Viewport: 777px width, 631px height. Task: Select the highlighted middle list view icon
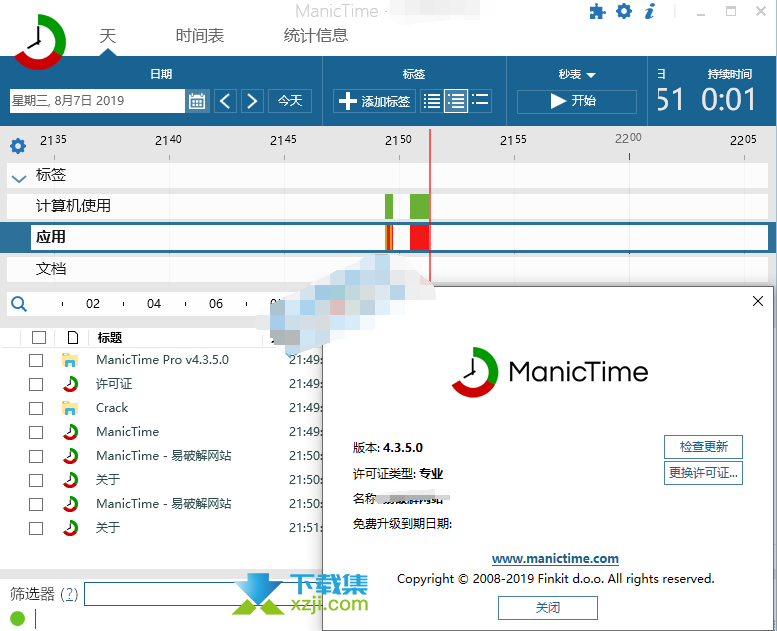(x=456, y=101)
